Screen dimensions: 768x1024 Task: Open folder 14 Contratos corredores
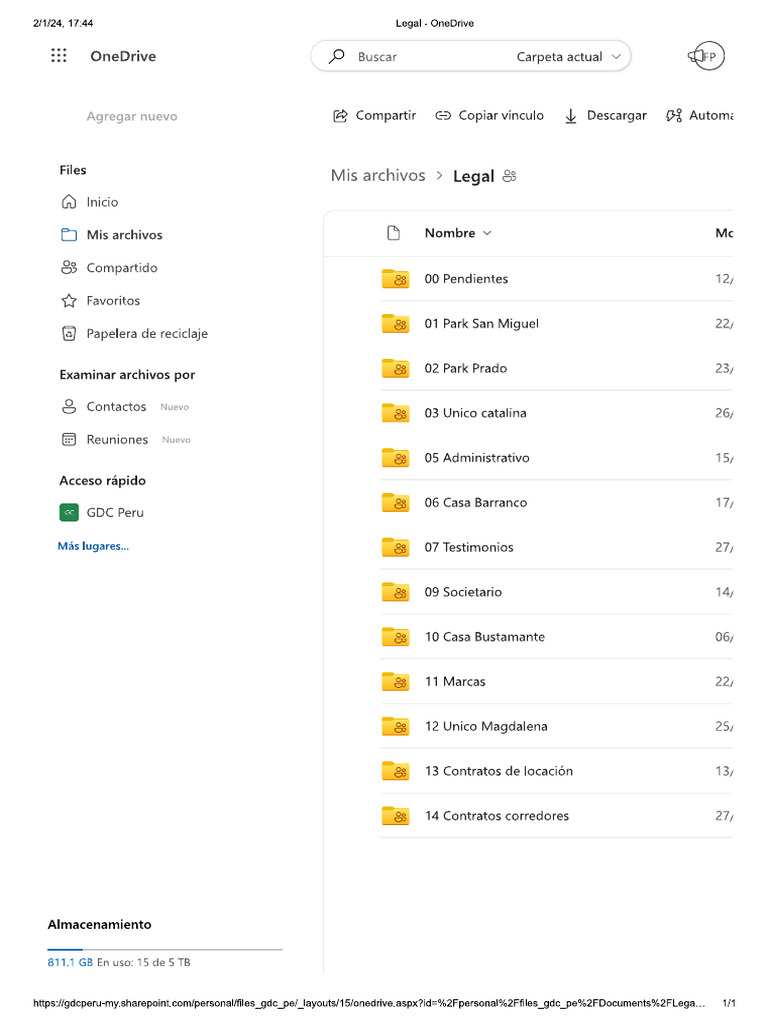tap(497, 816)
